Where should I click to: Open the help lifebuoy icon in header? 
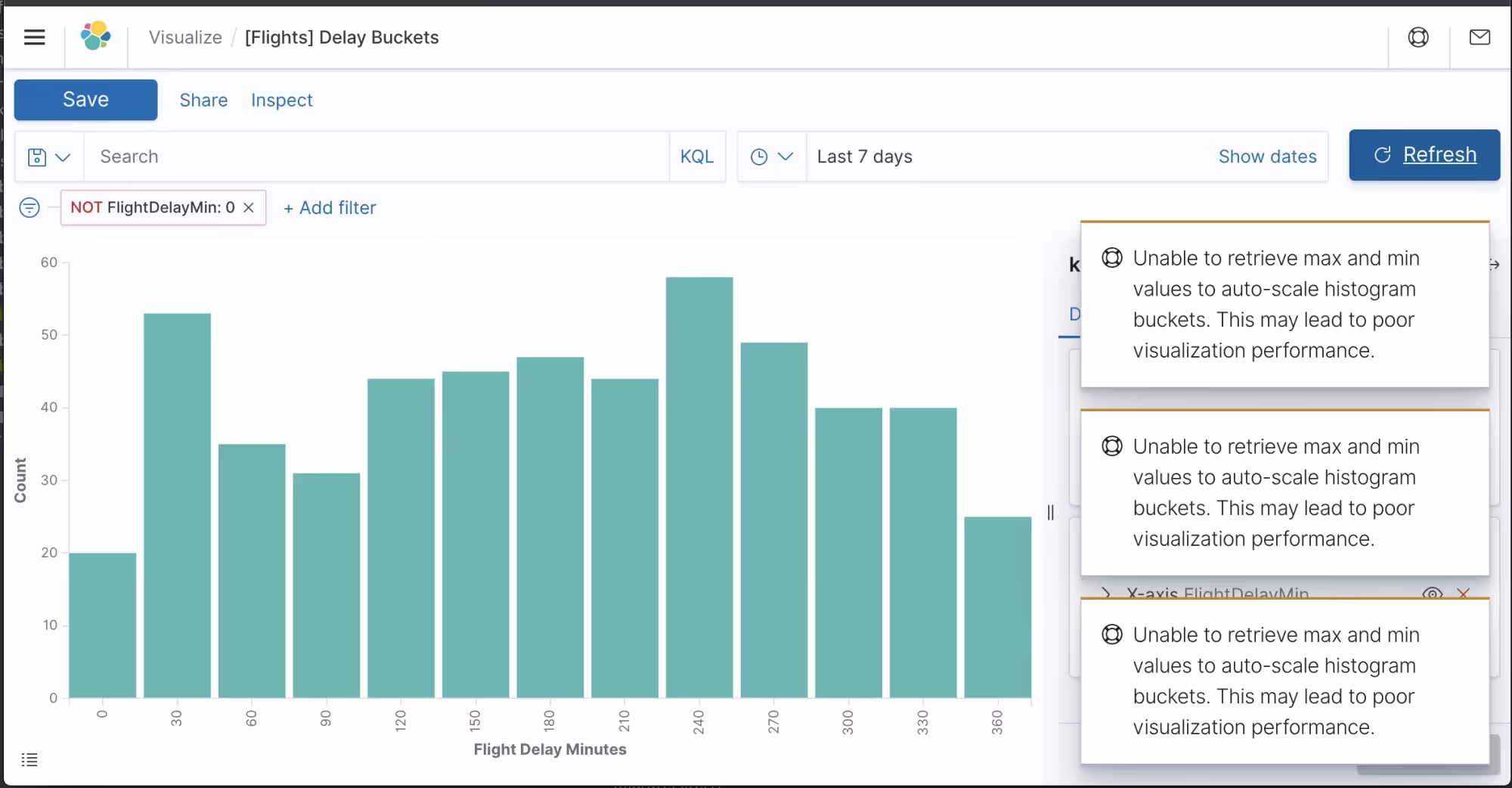click(x=1418, y=37)
